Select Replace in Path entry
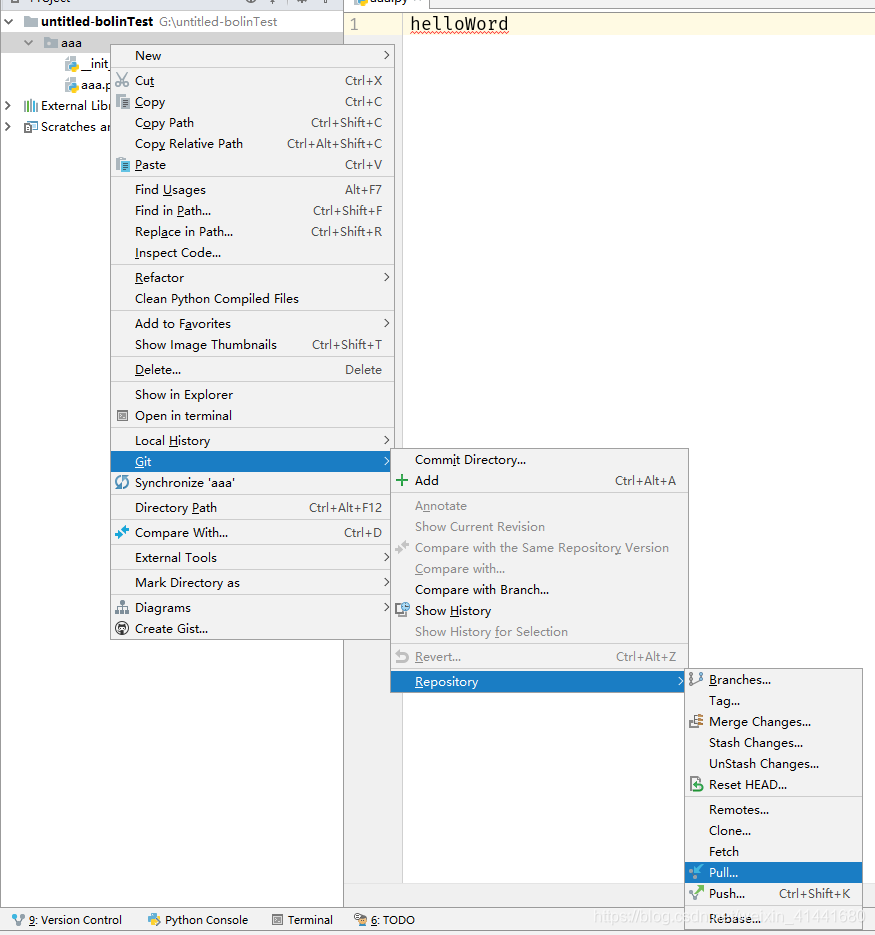This screenshot has height=935, width=875. pyautogui.click(x=252, y=231)
